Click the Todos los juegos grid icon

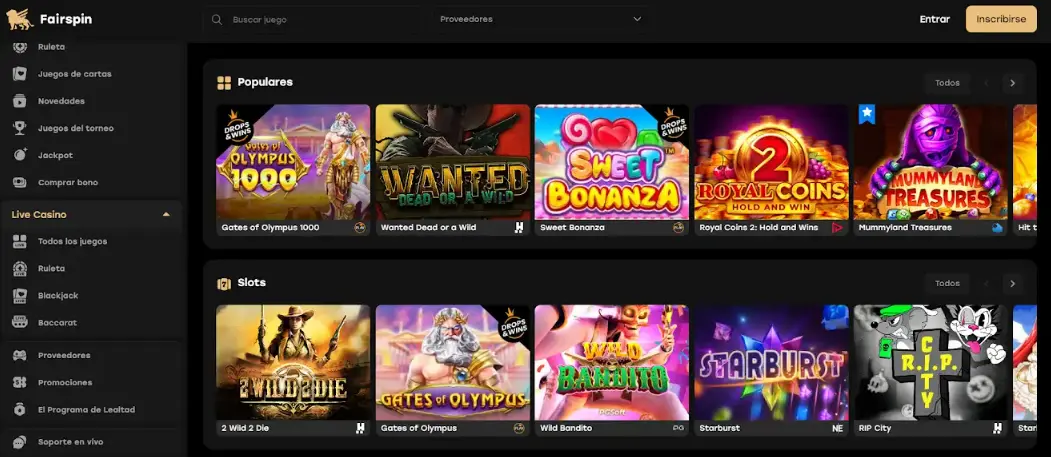coord(20,241)
